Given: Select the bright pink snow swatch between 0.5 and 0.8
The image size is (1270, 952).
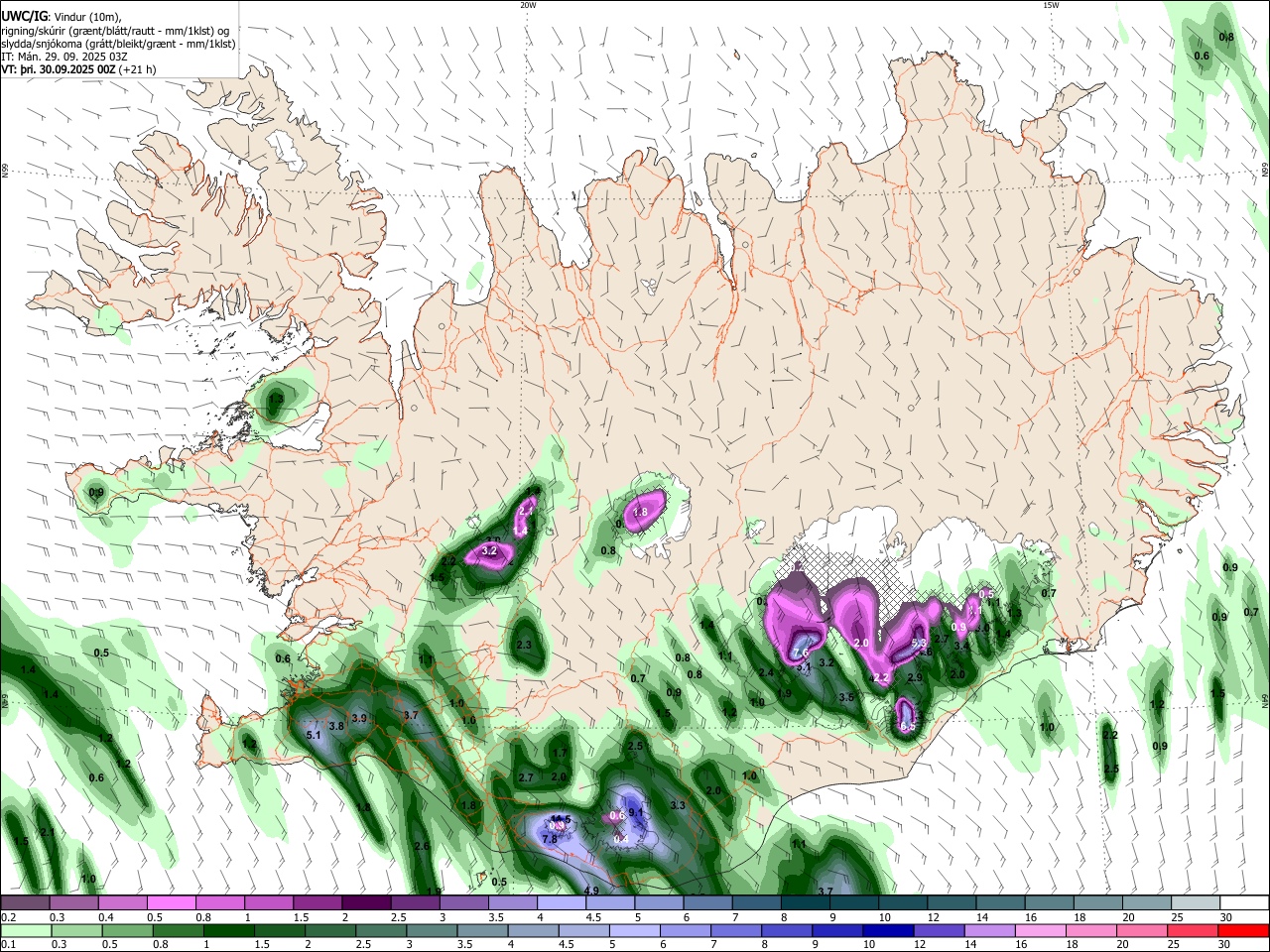Looking at the screenshot, I should tap(171, 903).
